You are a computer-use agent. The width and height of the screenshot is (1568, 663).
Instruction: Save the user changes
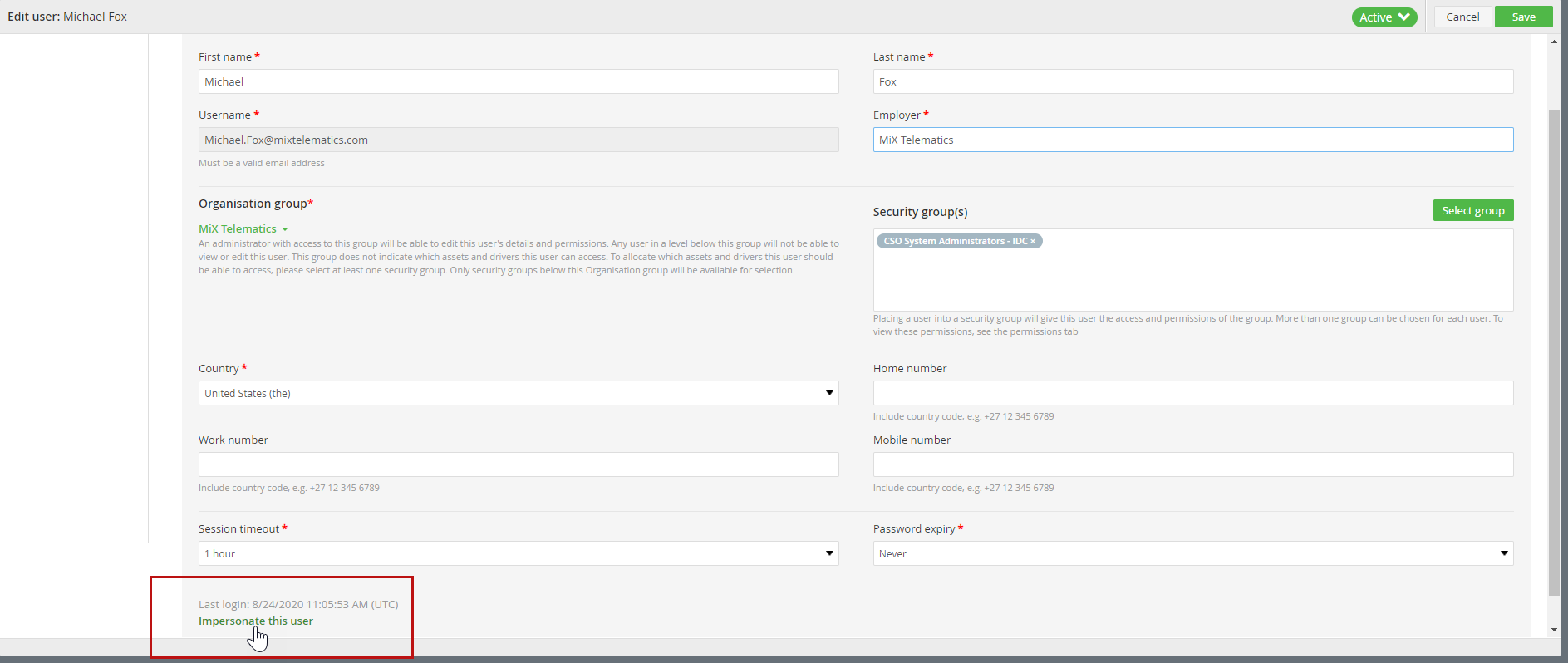[1523, 17]
